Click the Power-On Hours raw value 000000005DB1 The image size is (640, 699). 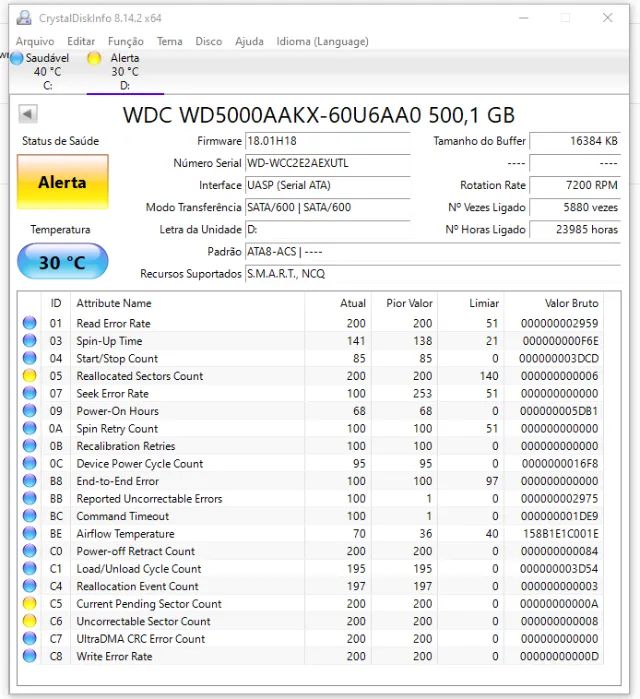coord(559,411)
